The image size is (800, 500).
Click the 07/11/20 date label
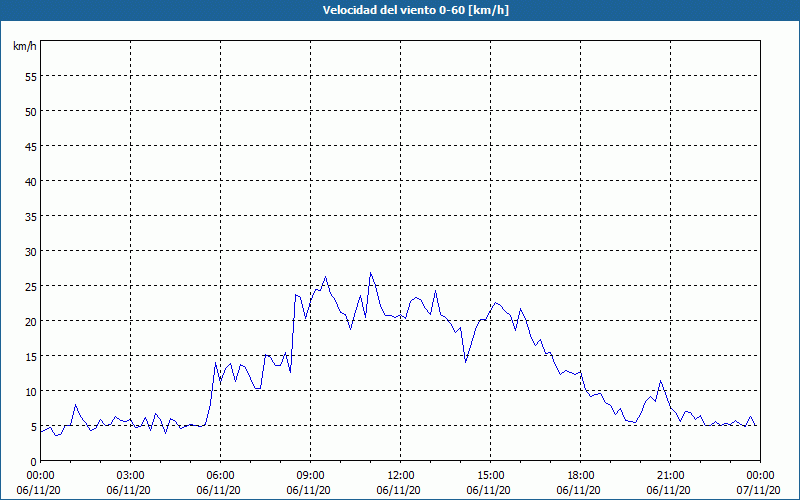click(x=758, y=490)
